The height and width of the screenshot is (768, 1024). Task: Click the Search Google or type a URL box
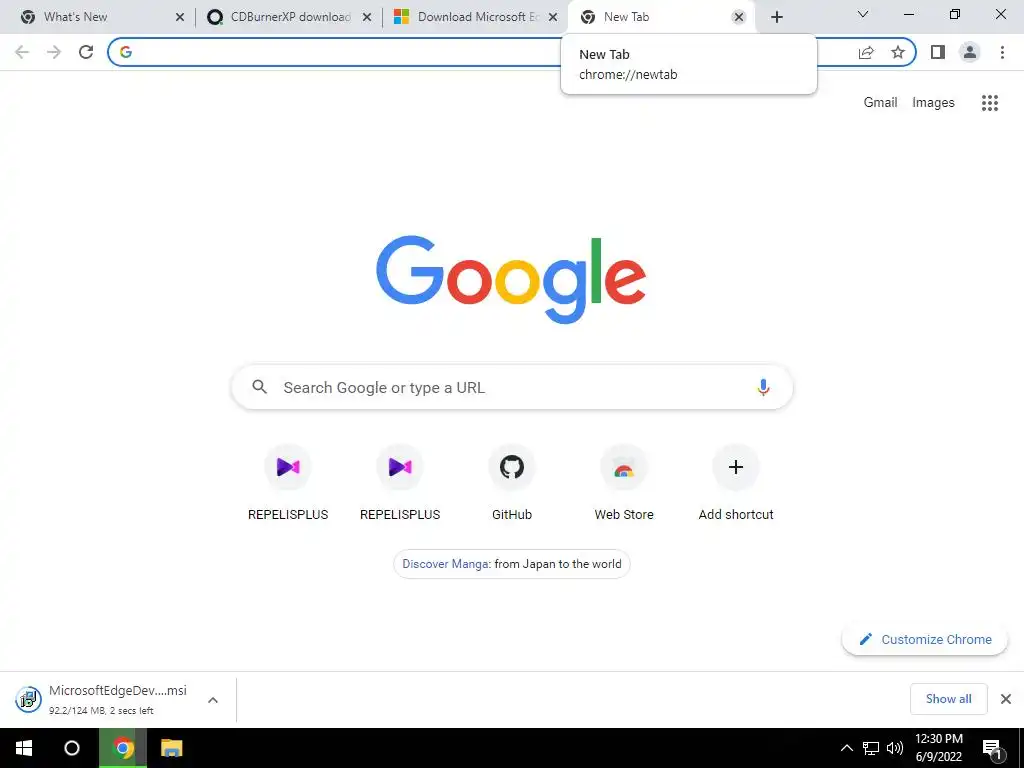tap(512, 387)
